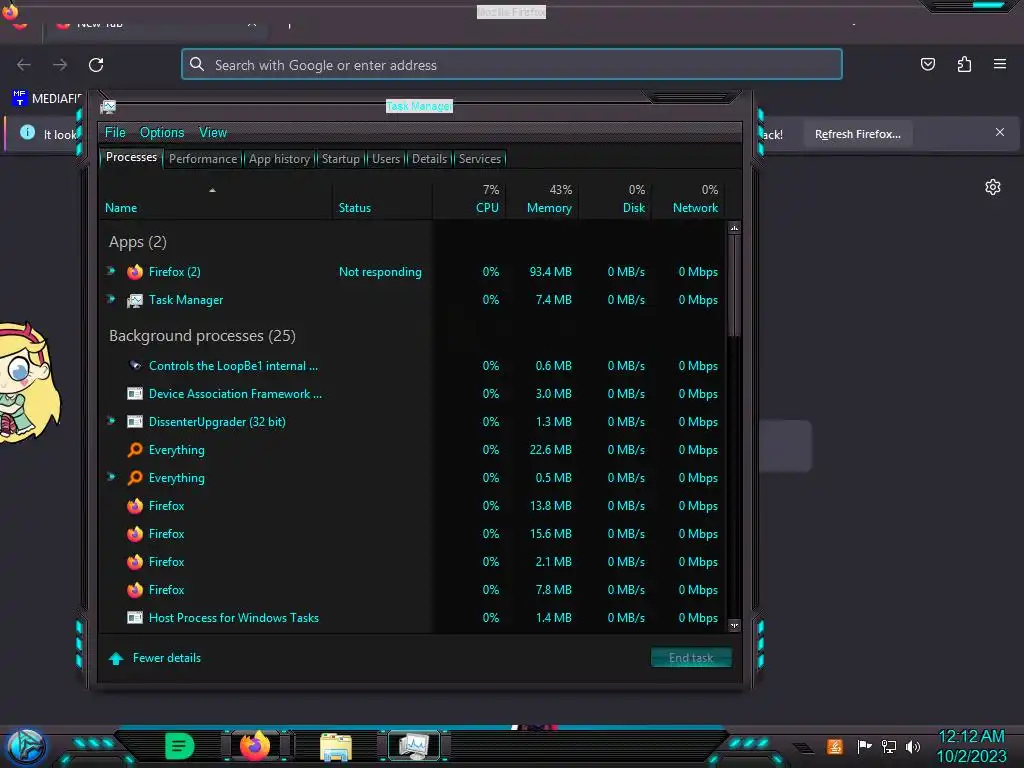
Task: Click Firefox 13.8 MB process icon
Action: (135, 506)
